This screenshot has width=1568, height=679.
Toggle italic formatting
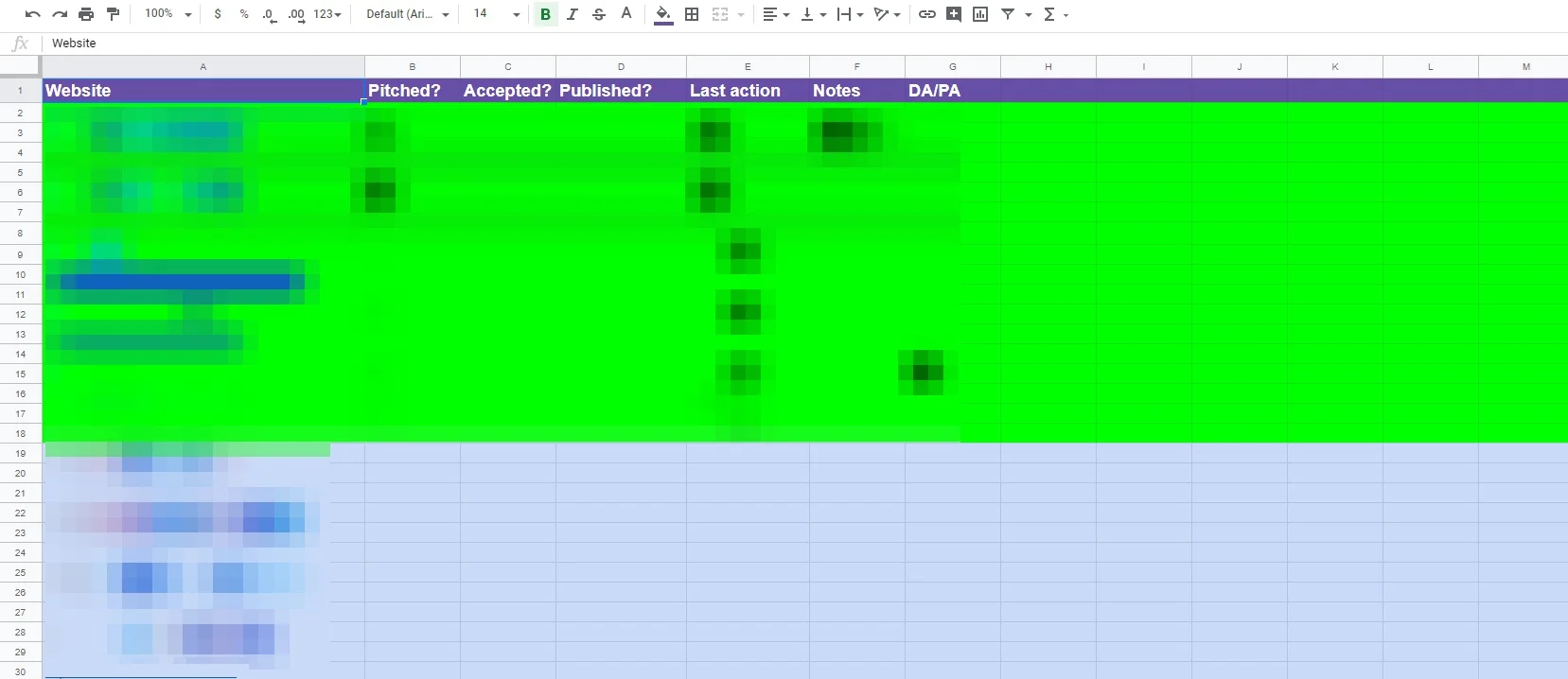coord(572,14)
